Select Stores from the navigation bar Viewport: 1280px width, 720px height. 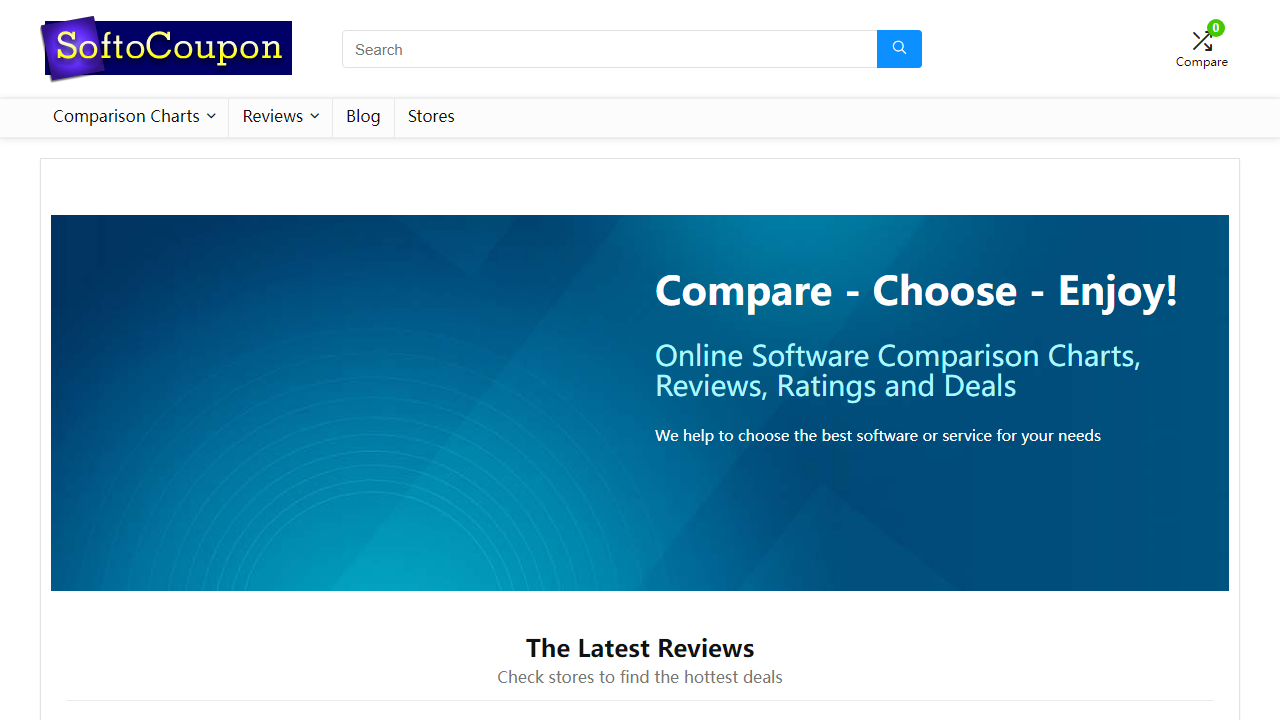[430, 117]
